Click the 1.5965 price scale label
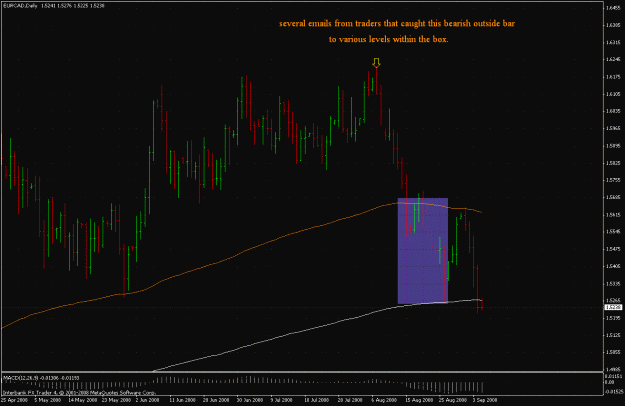 pyautogui.click(x=613, y=128)
